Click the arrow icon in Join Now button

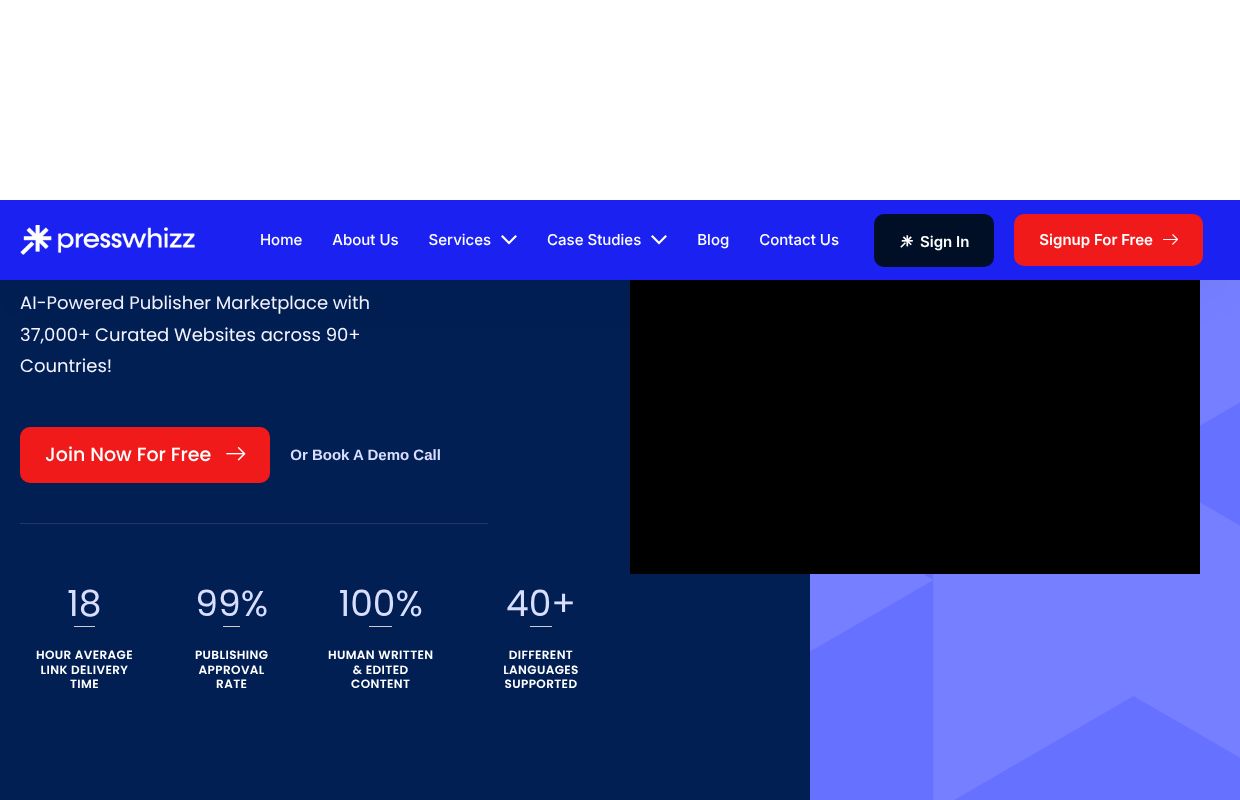pos(235,454)
